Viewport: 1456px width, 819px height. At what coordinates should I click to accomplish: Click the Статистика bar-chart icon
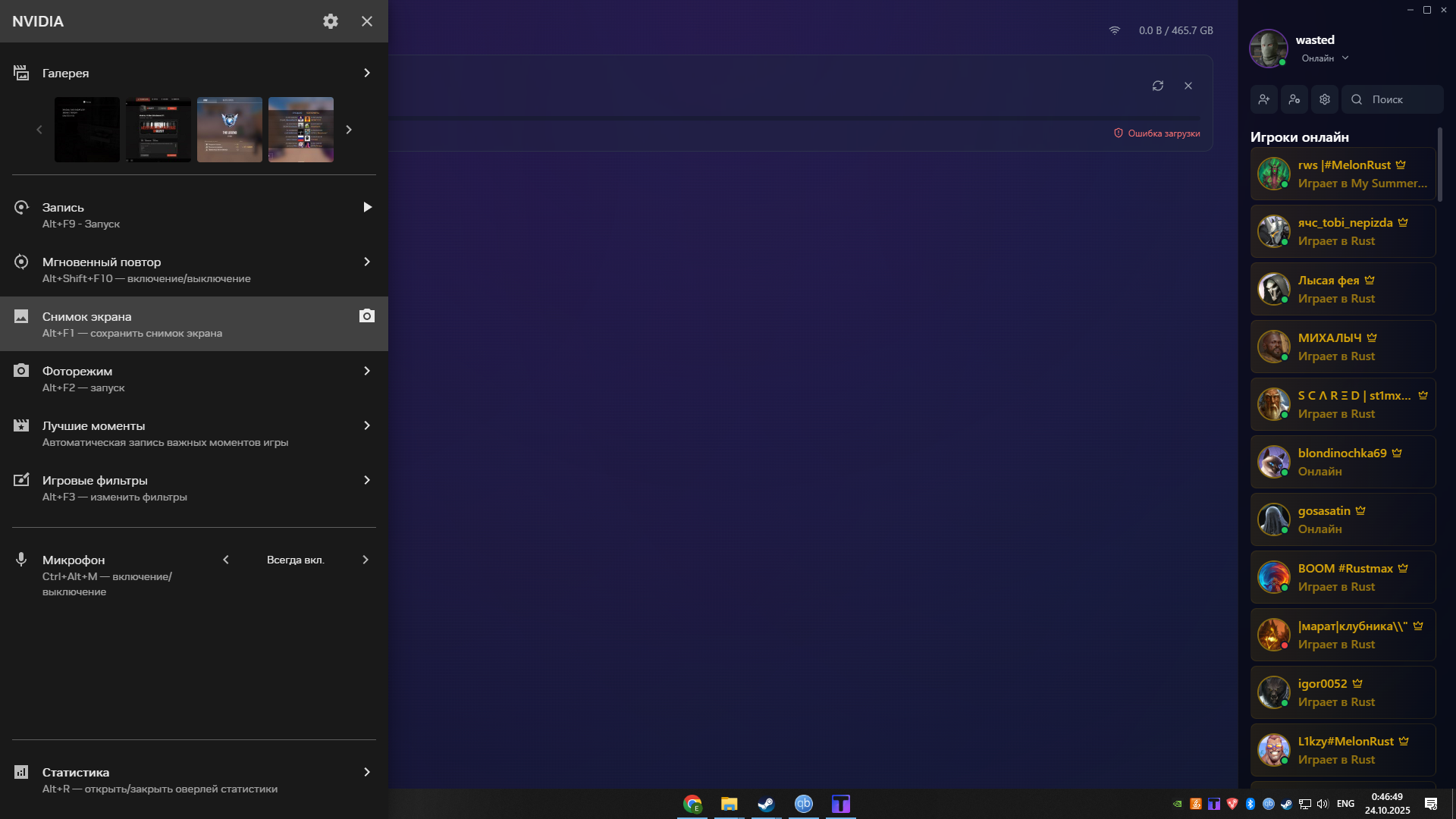pyautogui.click(x=20, y=772)
